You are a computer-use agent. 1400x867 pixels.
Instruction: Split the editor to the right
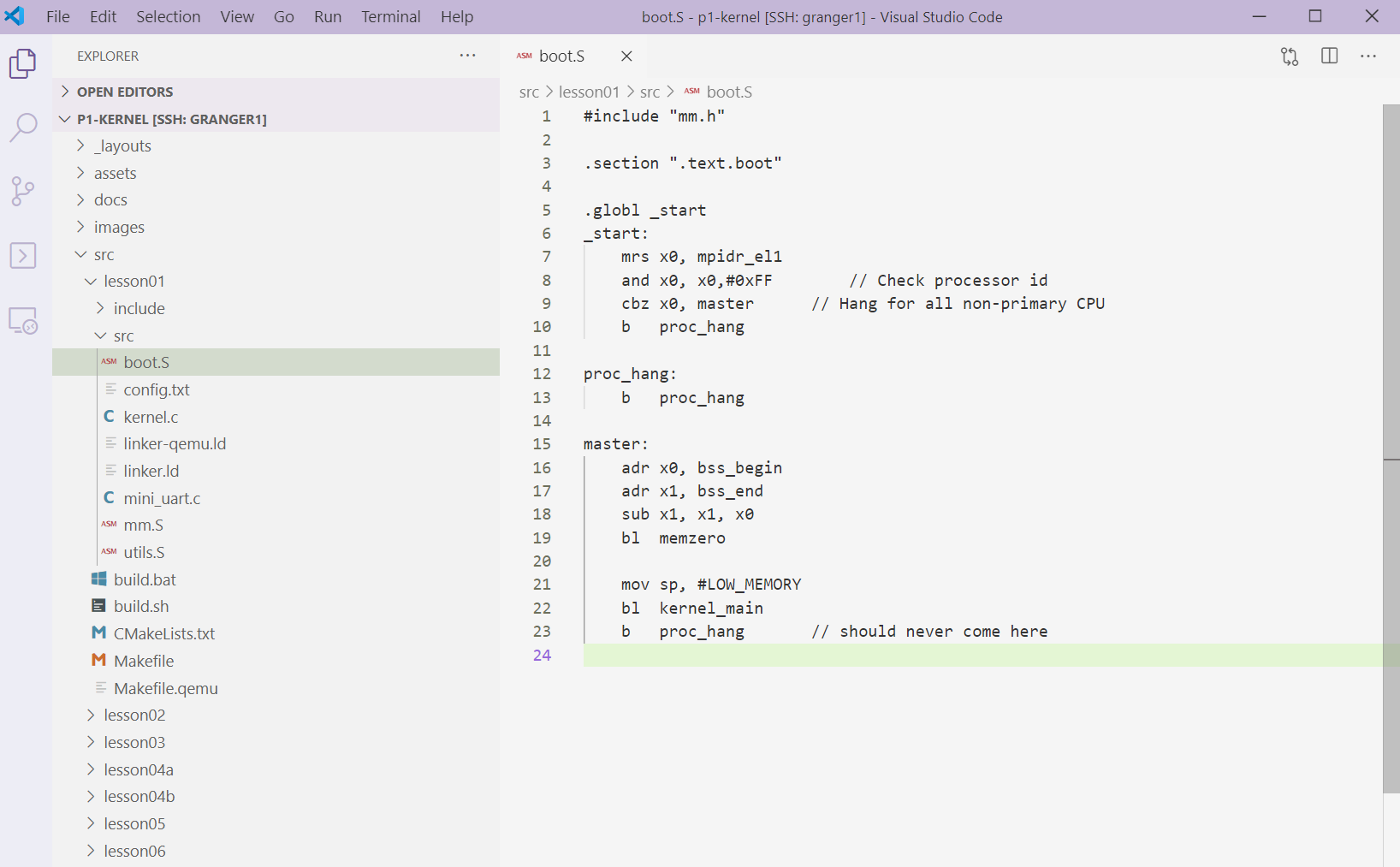pos(1330,56)
